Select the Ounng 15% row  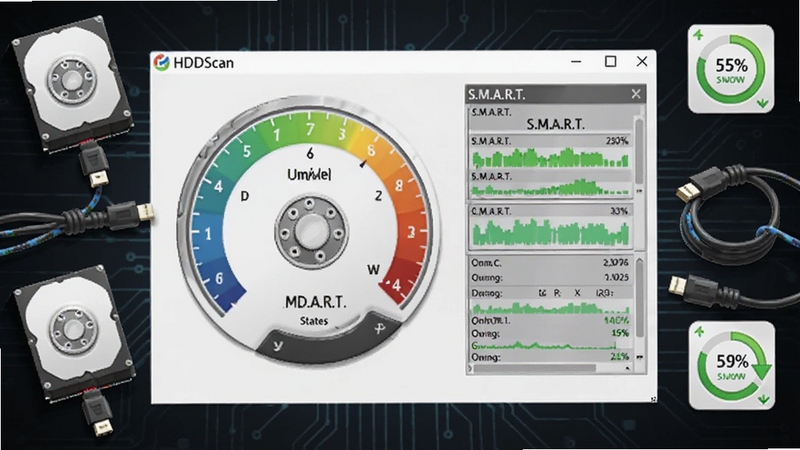click(x=550, y=333)
